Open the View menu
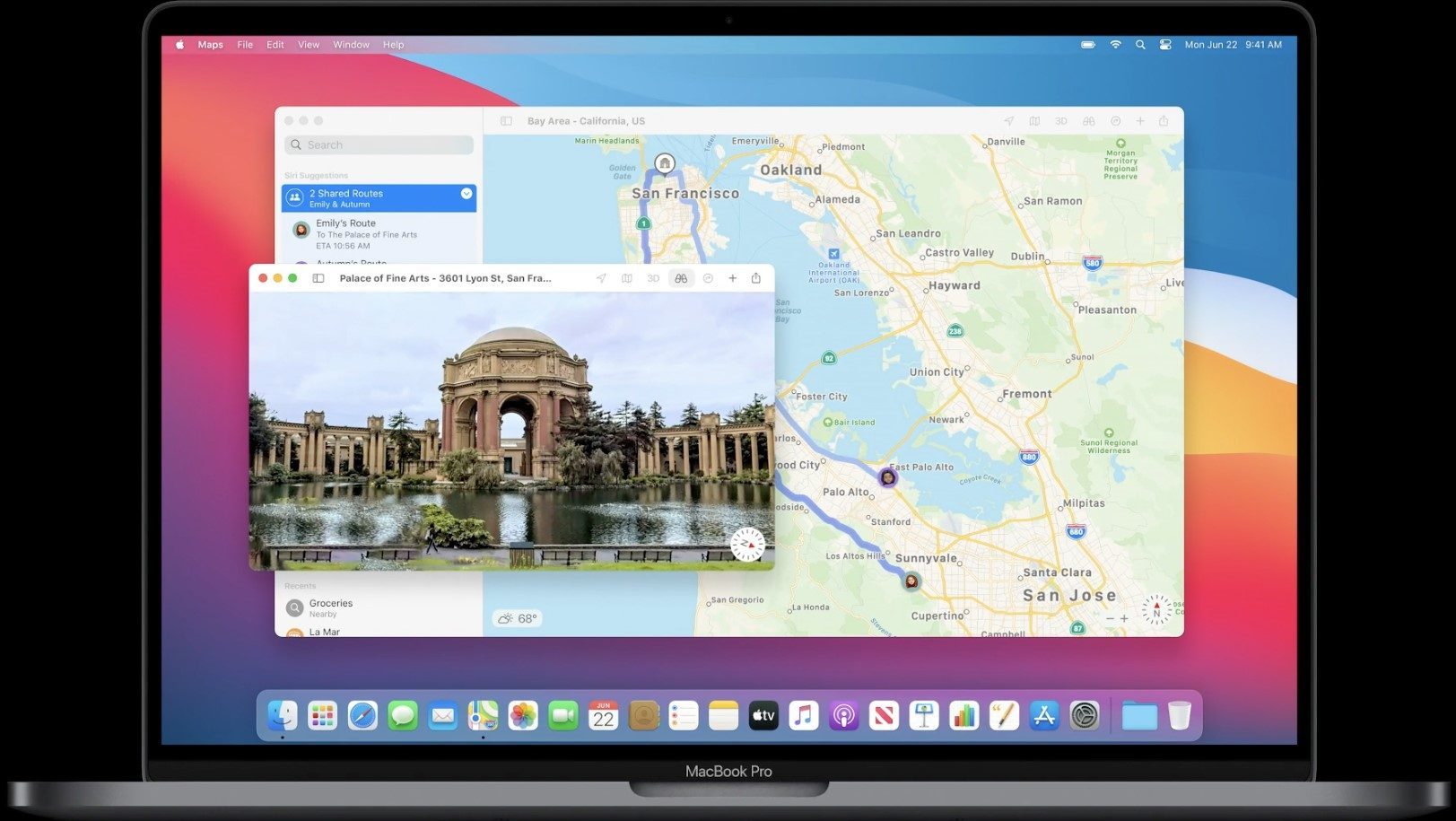The width and height of the screenshot is (1456, 821). [x=309, y=45]
